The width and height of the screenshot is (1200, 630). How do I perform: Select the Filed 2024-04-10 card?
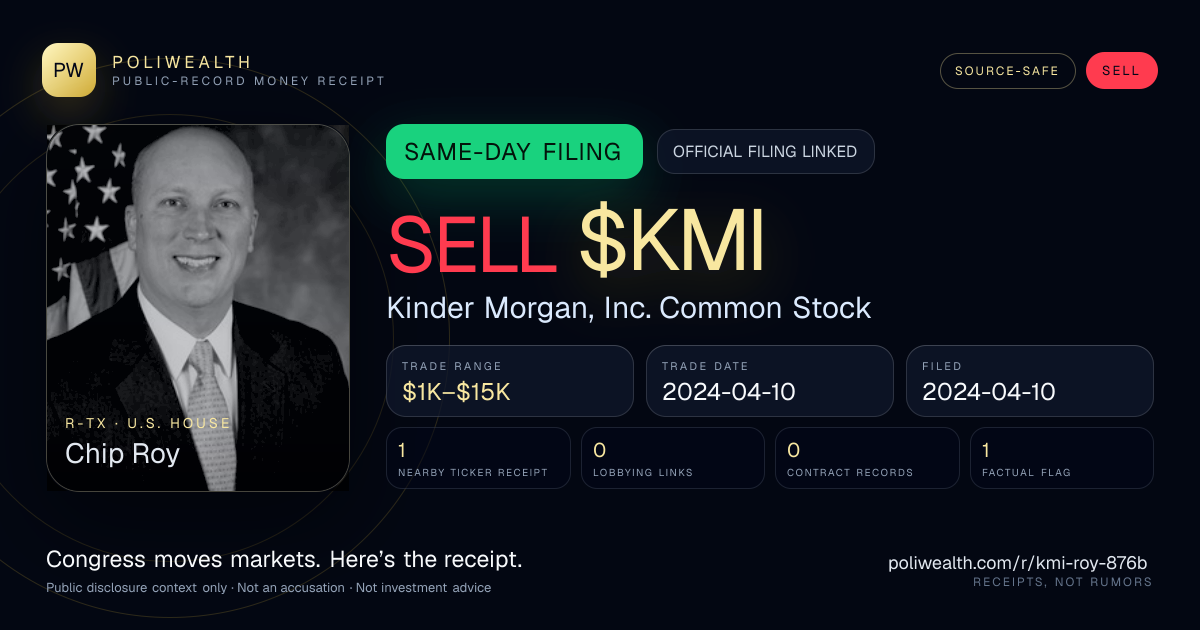1030,381
